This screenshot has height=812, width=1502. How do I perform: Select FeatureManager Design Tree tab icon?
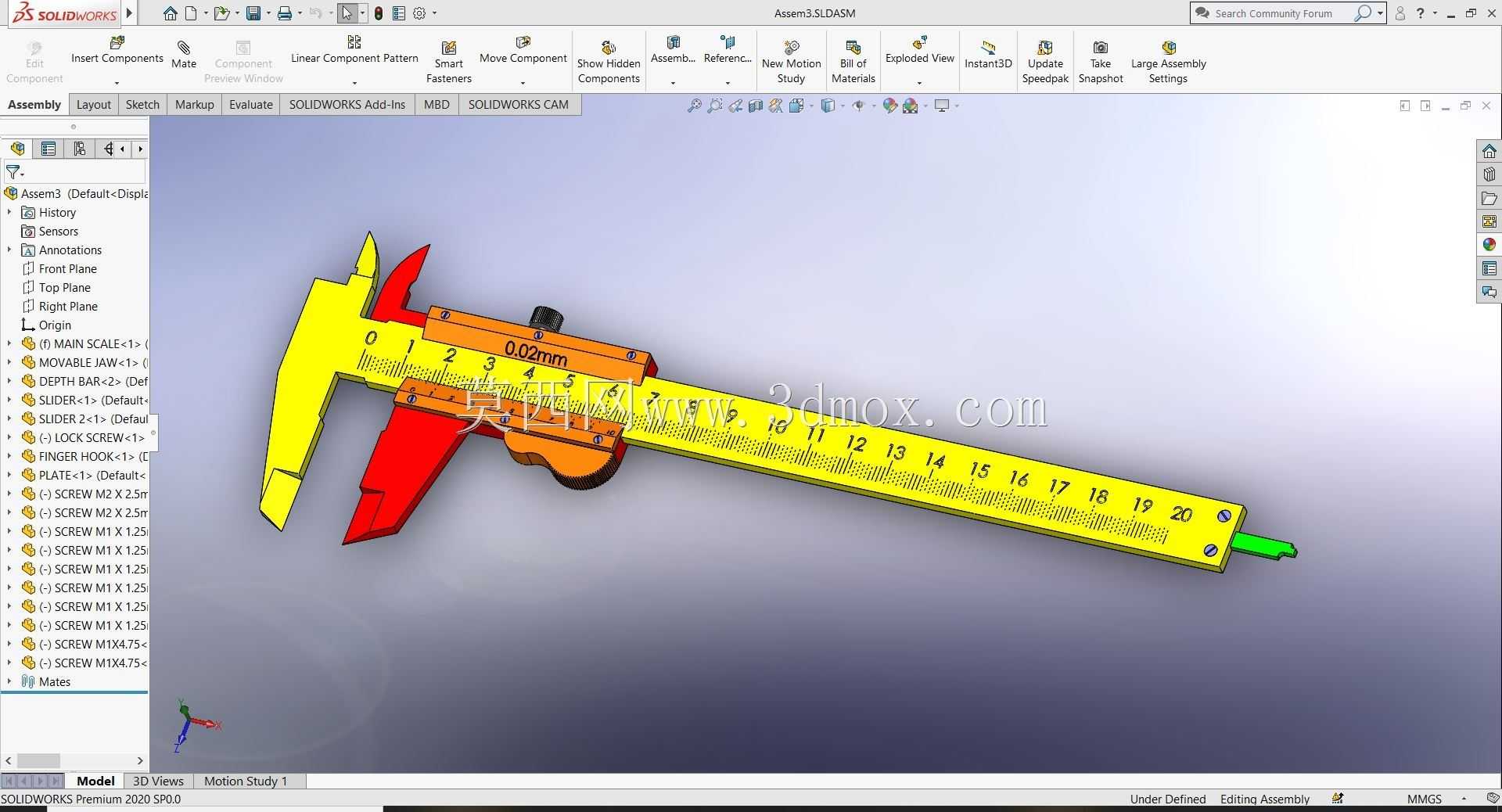point(17,149)
